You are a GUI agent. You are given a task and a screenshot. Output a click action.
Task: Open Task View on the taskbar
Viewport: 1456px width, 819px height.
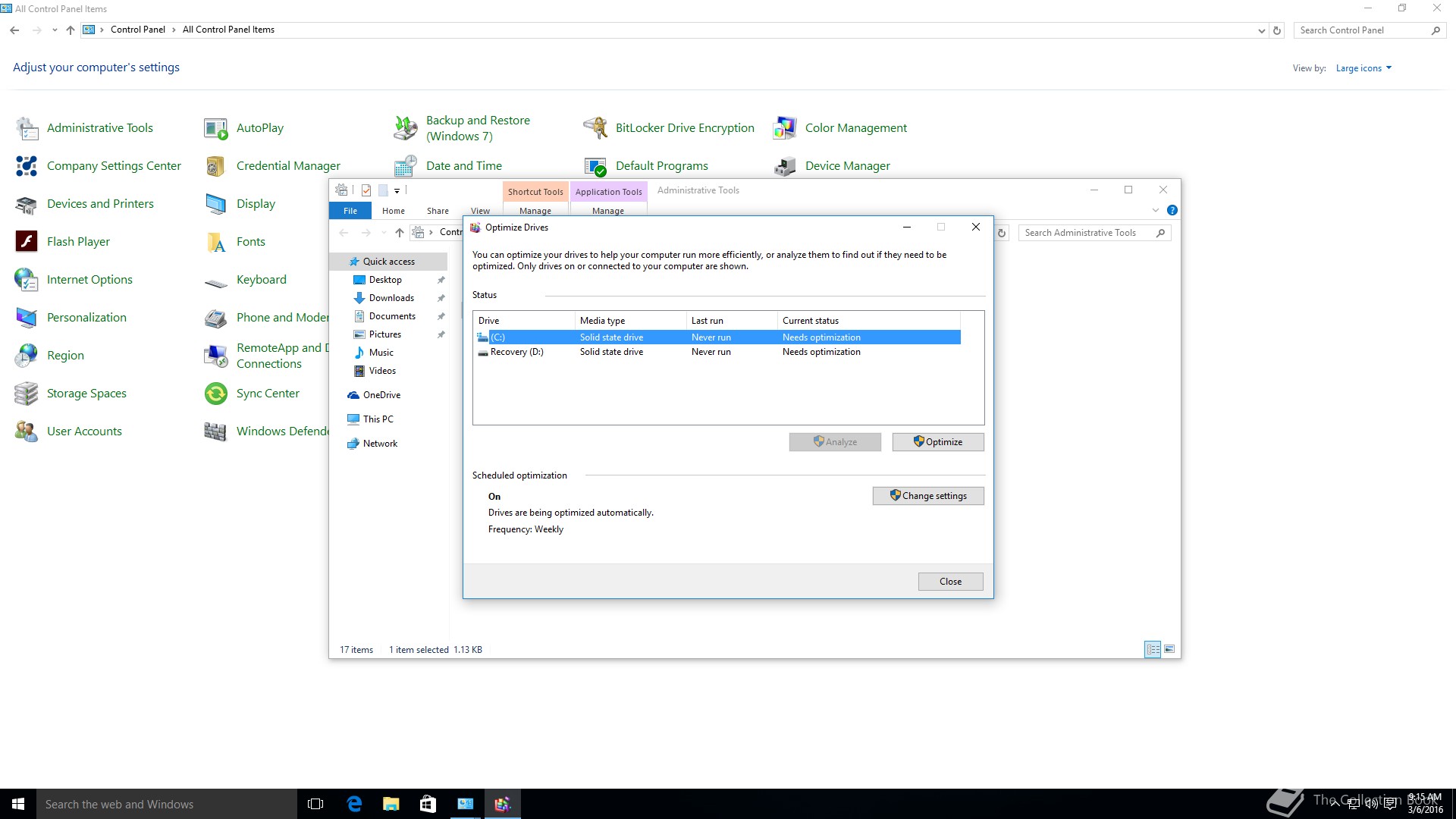pos(315,804)
